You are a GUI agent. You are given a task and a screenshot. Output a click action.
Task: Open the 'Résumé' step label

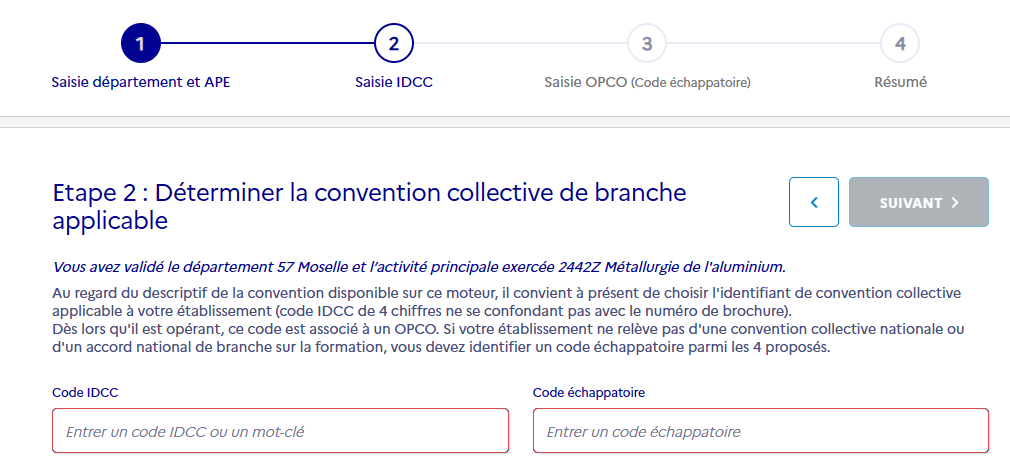click(900, 82)
